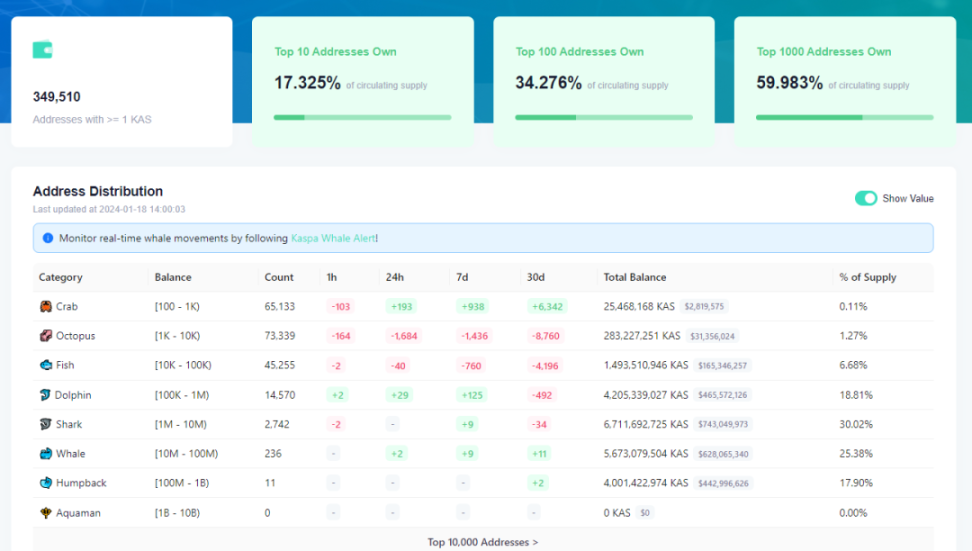This screenshot has width=972, height=551.
Task: Open the Kaspa Whale Alert link
Action: click(333, 238)
